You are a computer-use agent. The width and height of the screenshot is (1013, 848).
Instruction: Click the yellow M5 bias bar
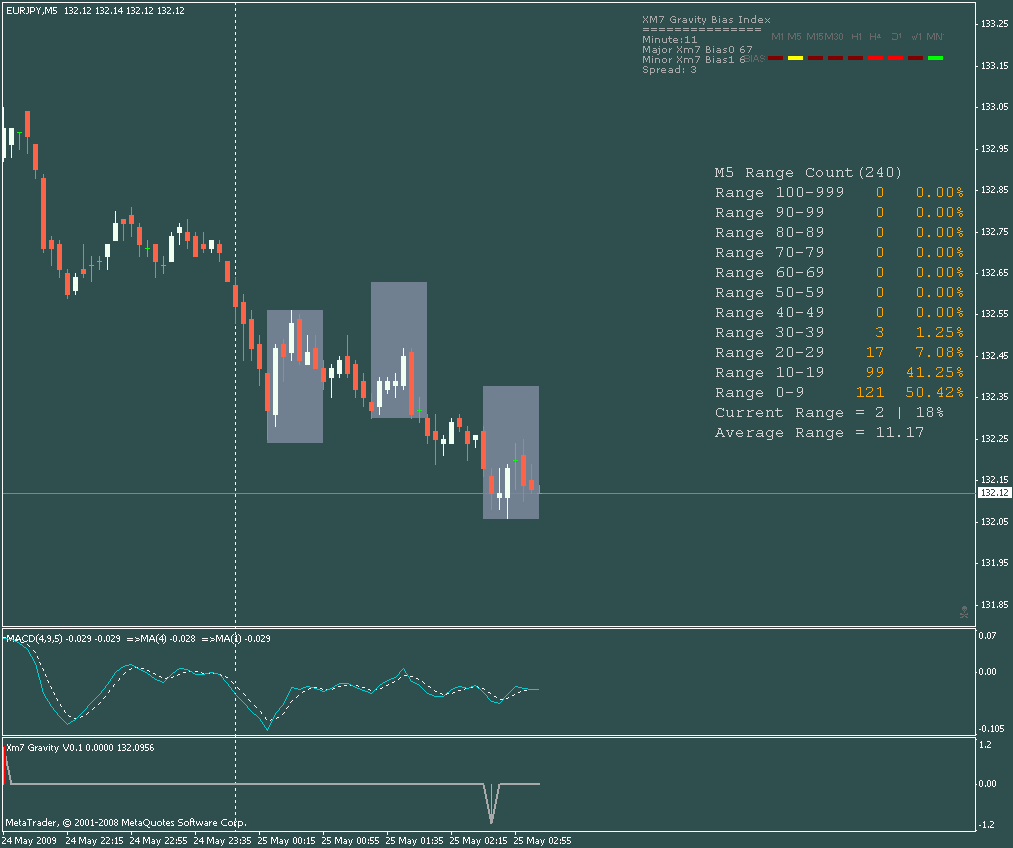pyautogui.click(x=795, y=58)
